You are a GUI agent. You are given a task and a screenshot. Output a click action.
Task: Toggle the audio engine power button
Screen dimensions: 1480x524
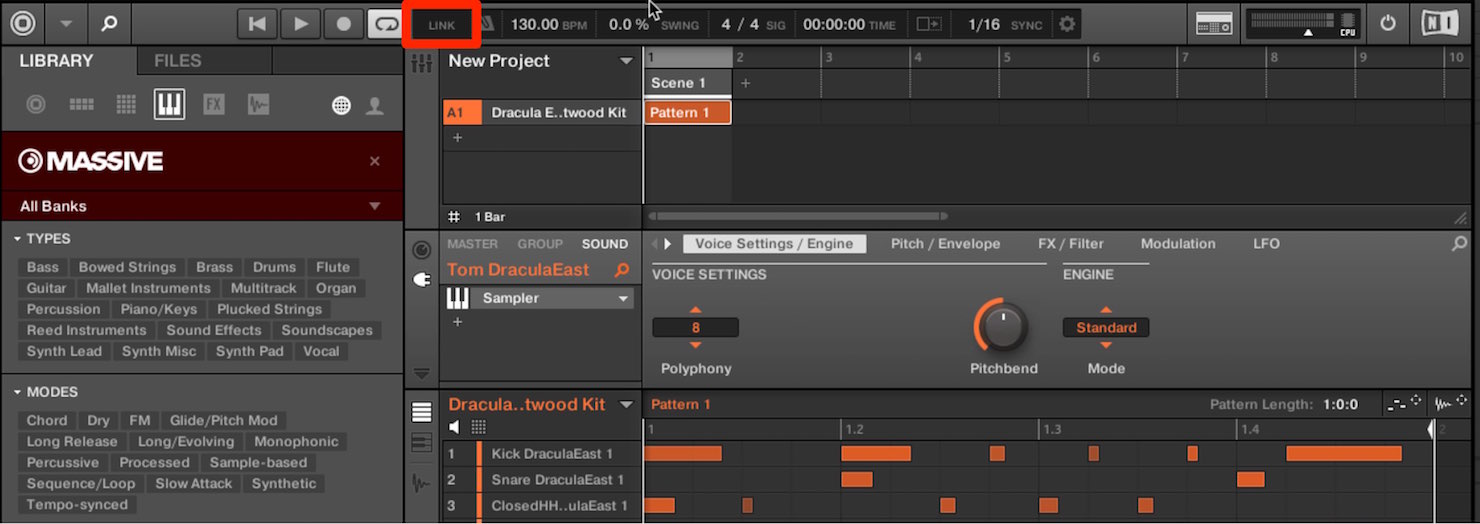[x=1388, y=24]
